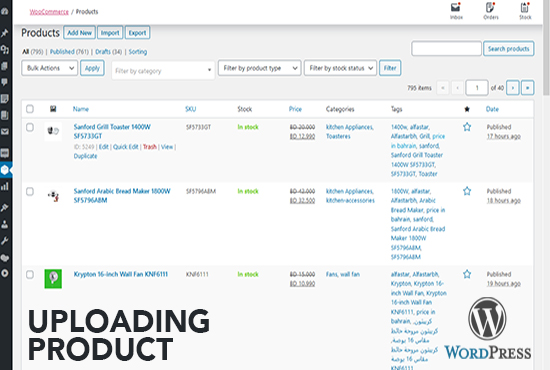Open Appearance brush icon in sidebar
The height and width of the screenshot is (370, 550).
tap(5, 208)
